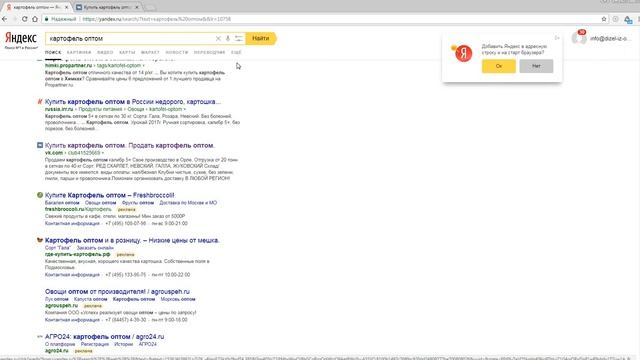Click favicon of russia.irr.ru result
640x360 pixels.
click(40, 102)
